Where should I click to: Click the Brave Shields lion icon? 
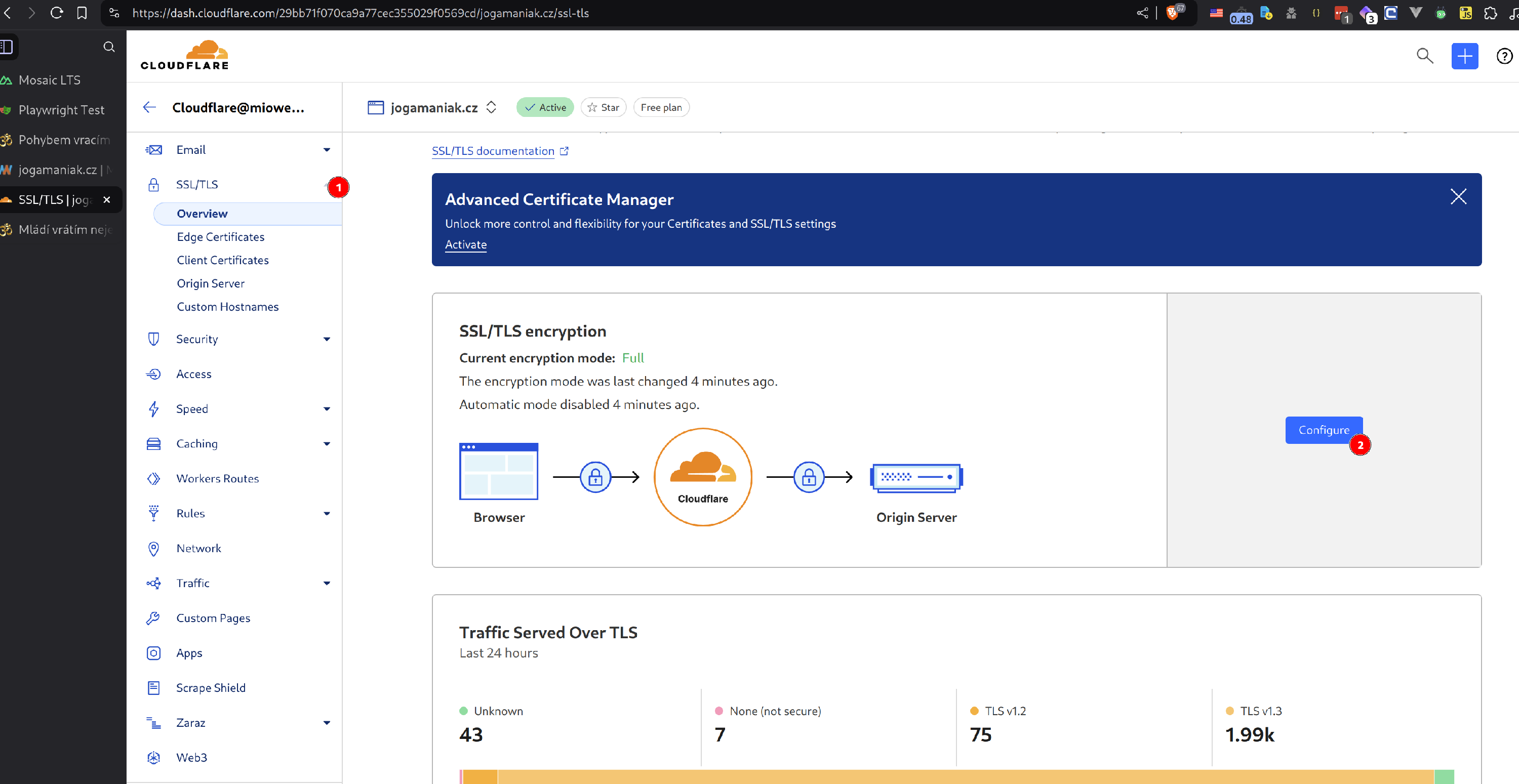click(1172, 13)
